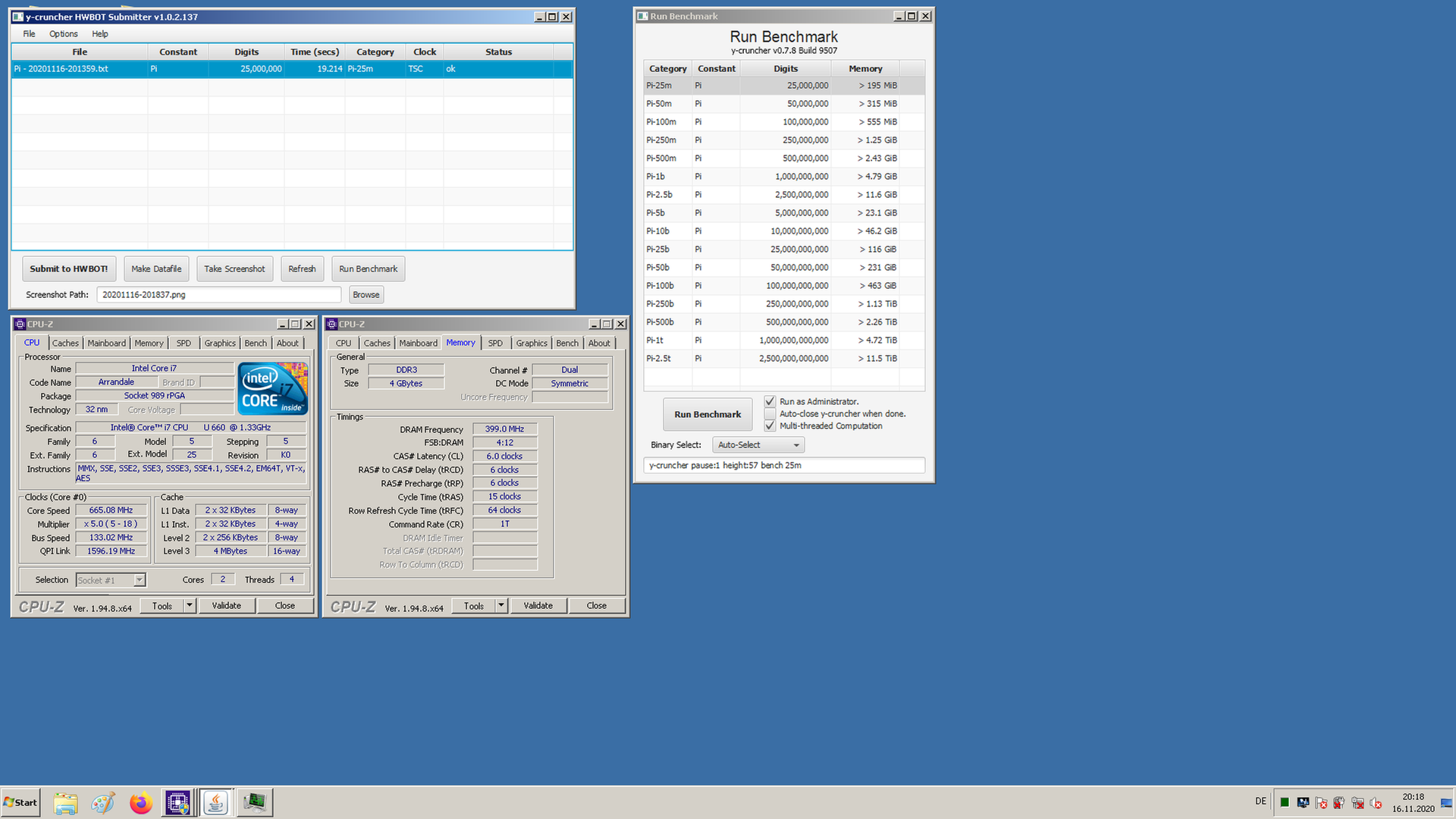Sort by Time (secs) column header

[x=315, y=52]
